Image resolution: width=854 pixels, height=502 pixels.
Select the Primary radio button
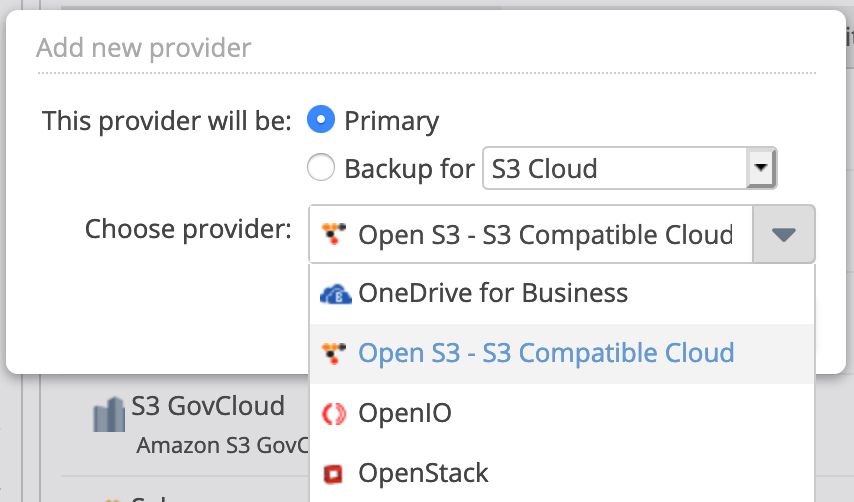(x=321, y=120)
